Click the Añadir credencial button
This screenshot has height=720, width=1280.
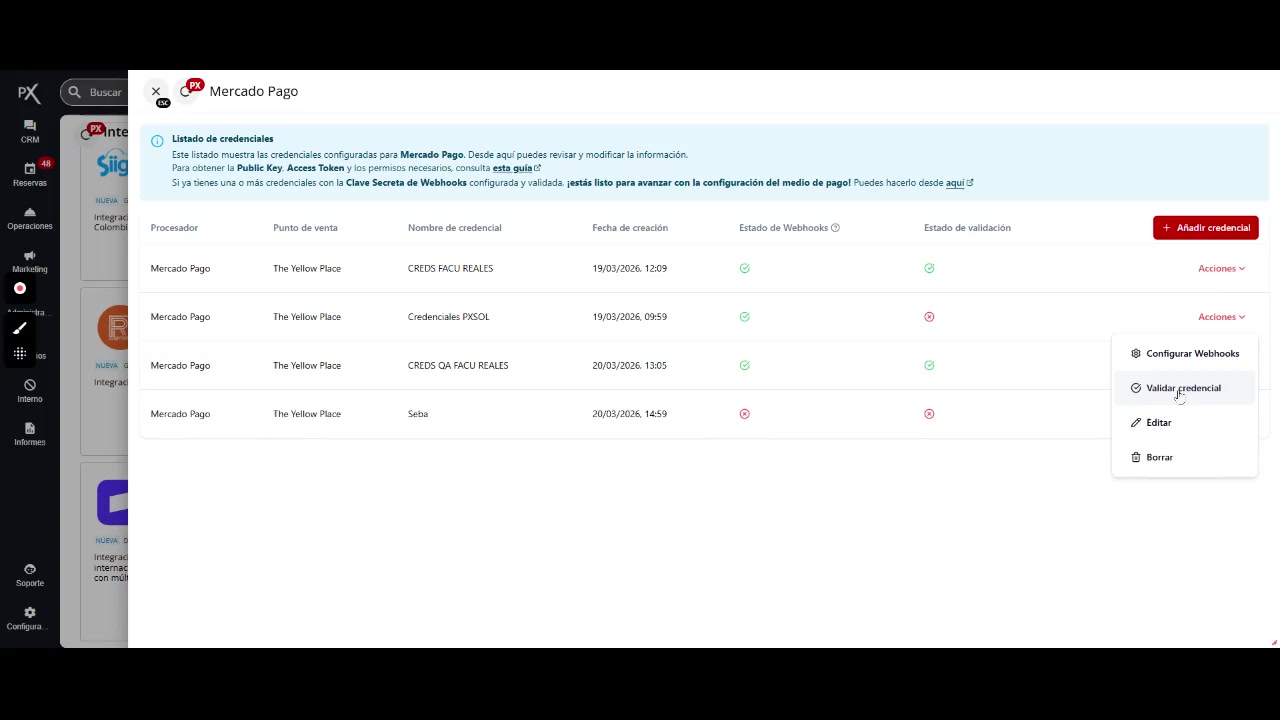pos(1205,228)
